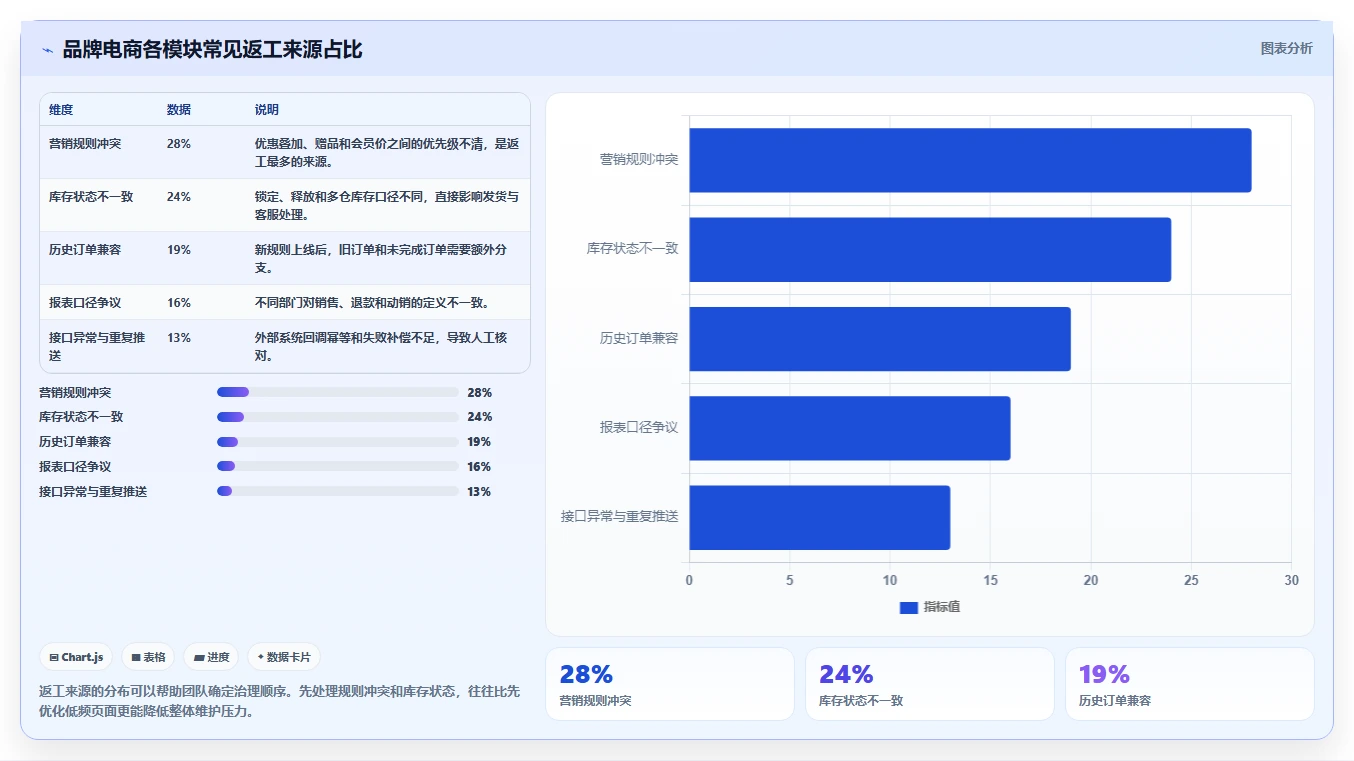Click the x-axis tick label 15
1354x761 pixels.
point(990,580)
